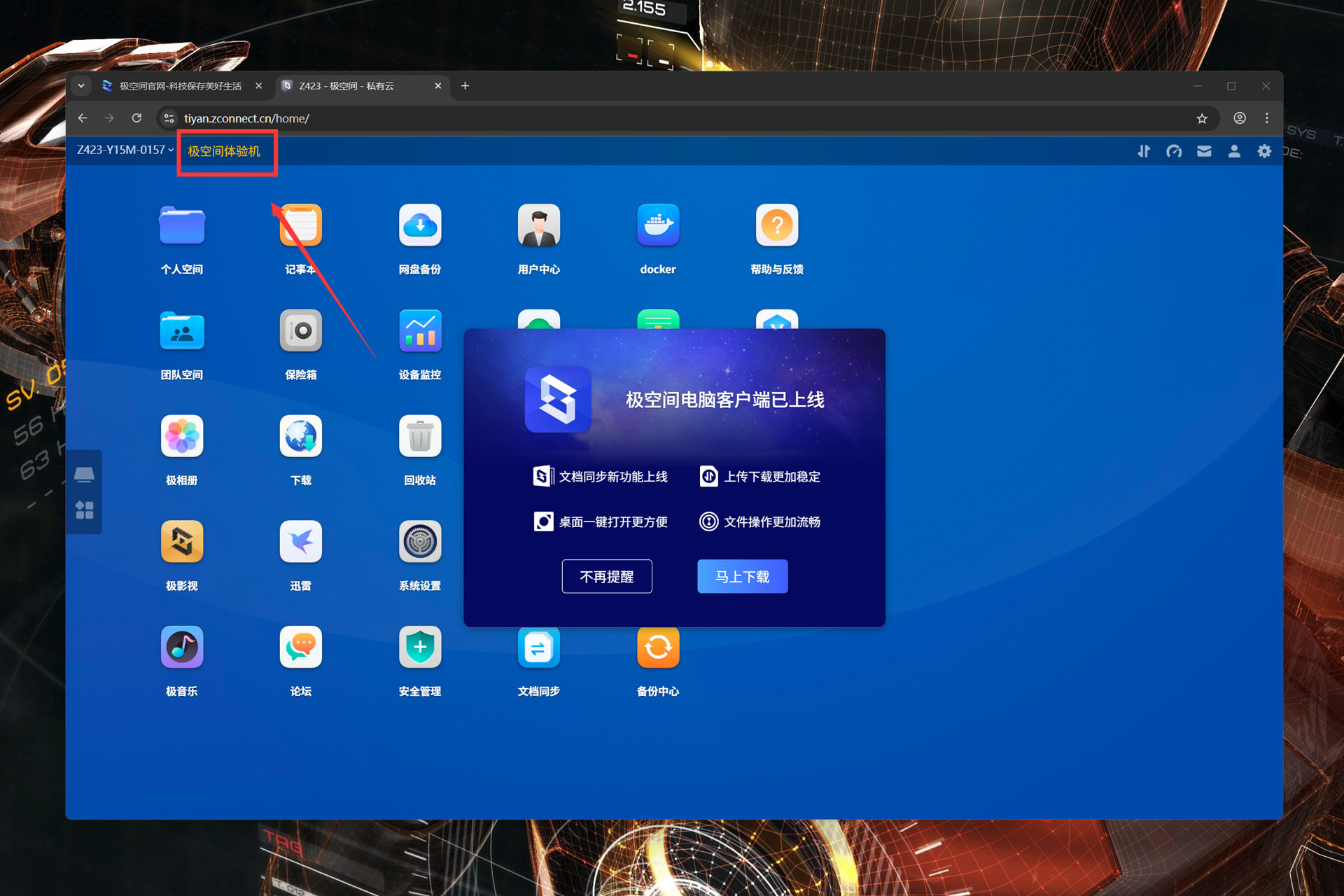Screen dimensions: 1344x896
Task: Open the 极影视 video app
Action: pyautogui.click(x=182, y=542)
